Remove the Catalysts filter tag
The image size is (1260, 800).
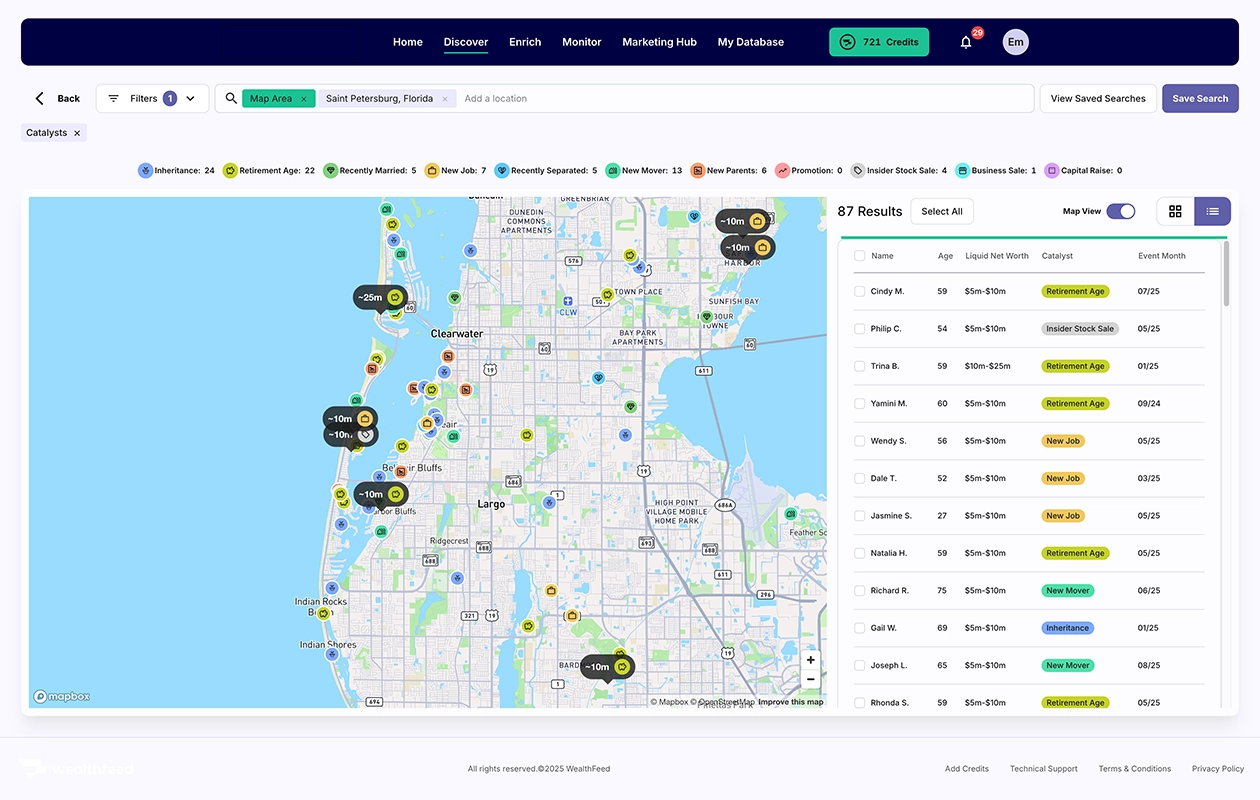77,133
